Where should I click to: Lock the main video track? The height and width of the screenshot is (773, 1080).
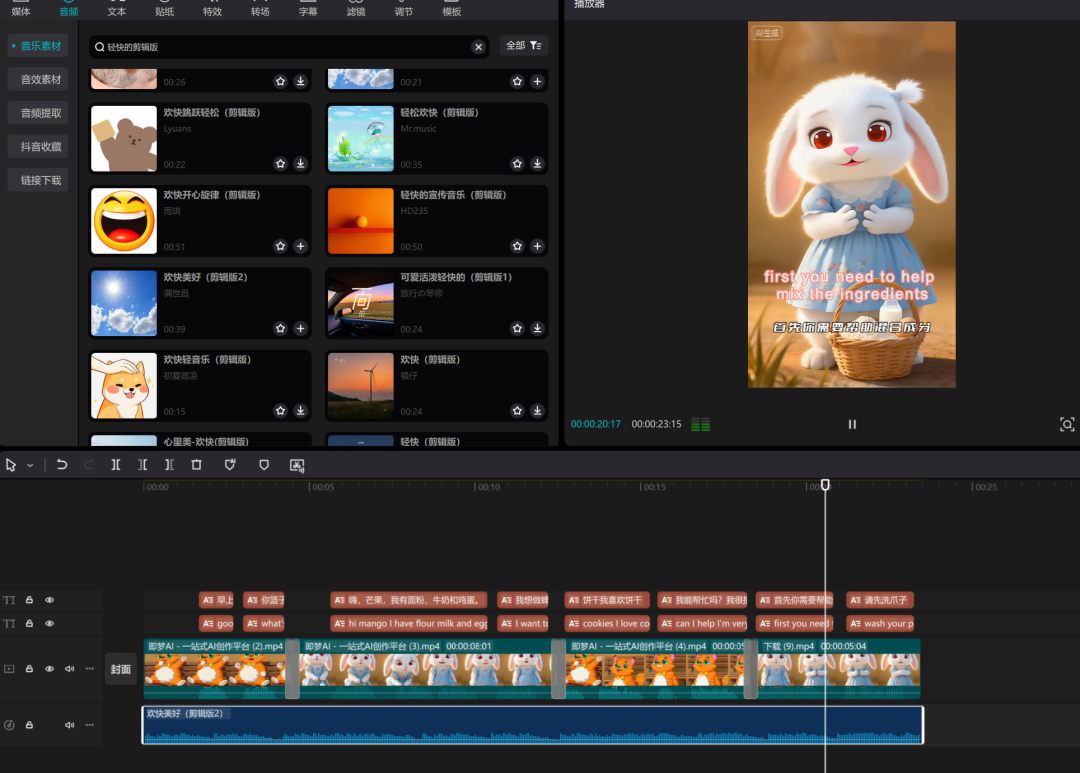tap(29, 668)
